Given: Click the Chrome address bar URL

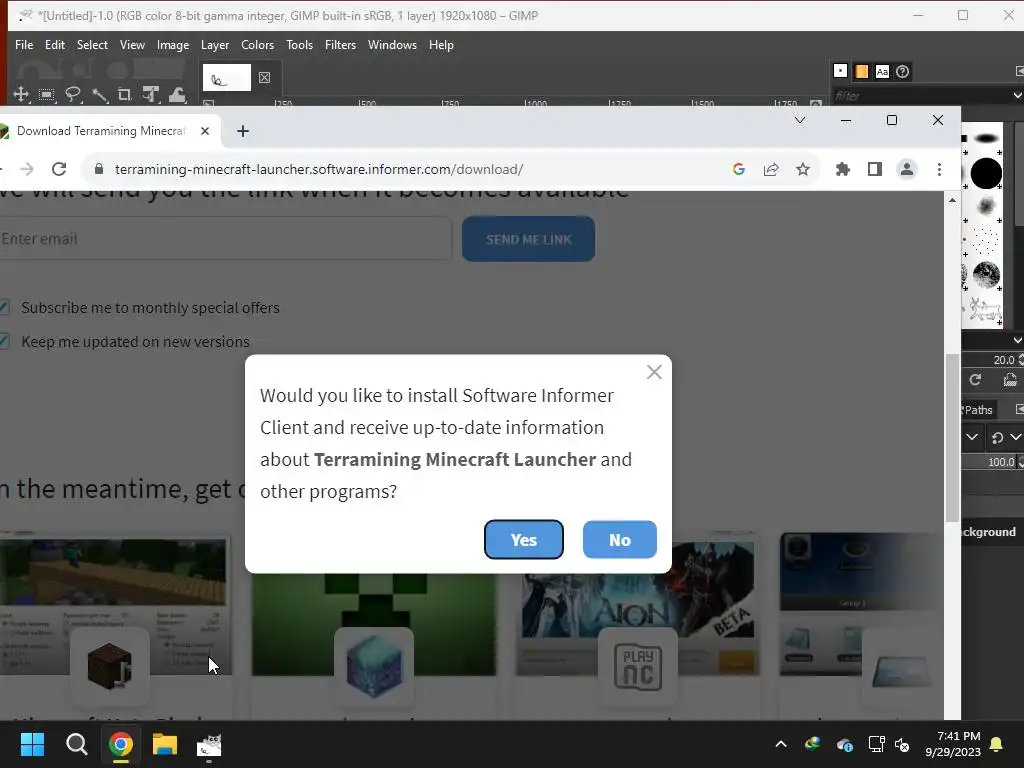Looking at the screenshot, I should pyautogui.click(x=319, y=169).
